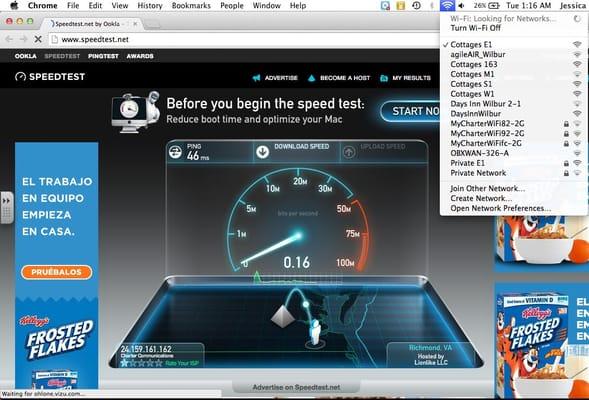This screenshot has width=589, height=400.
Task: Click the Become a Host icon
Action: coord(311,78)
